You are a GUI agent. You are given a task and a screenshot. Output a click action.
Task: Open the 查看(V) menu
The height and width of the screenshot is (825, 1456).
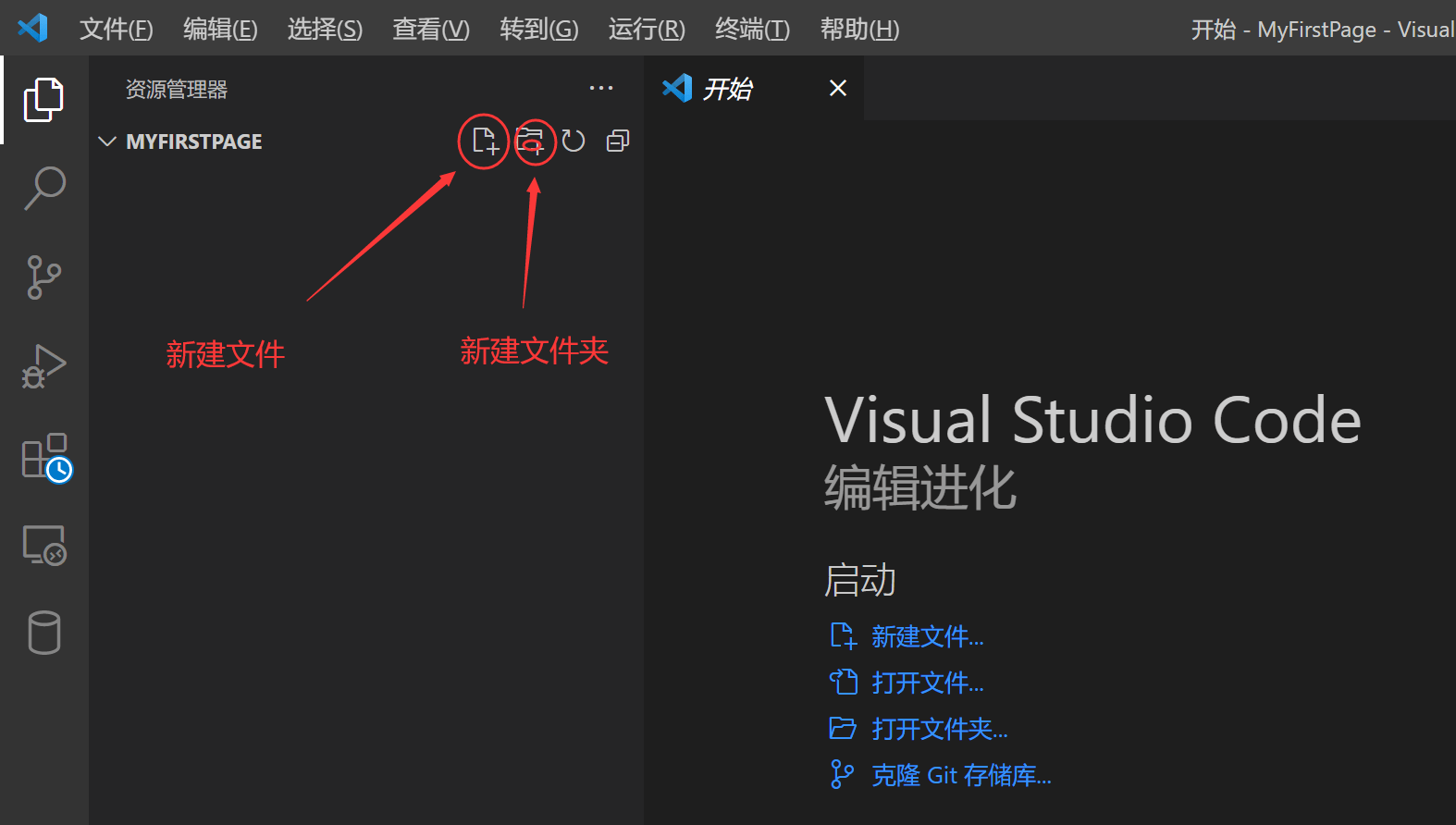(431, 30)
